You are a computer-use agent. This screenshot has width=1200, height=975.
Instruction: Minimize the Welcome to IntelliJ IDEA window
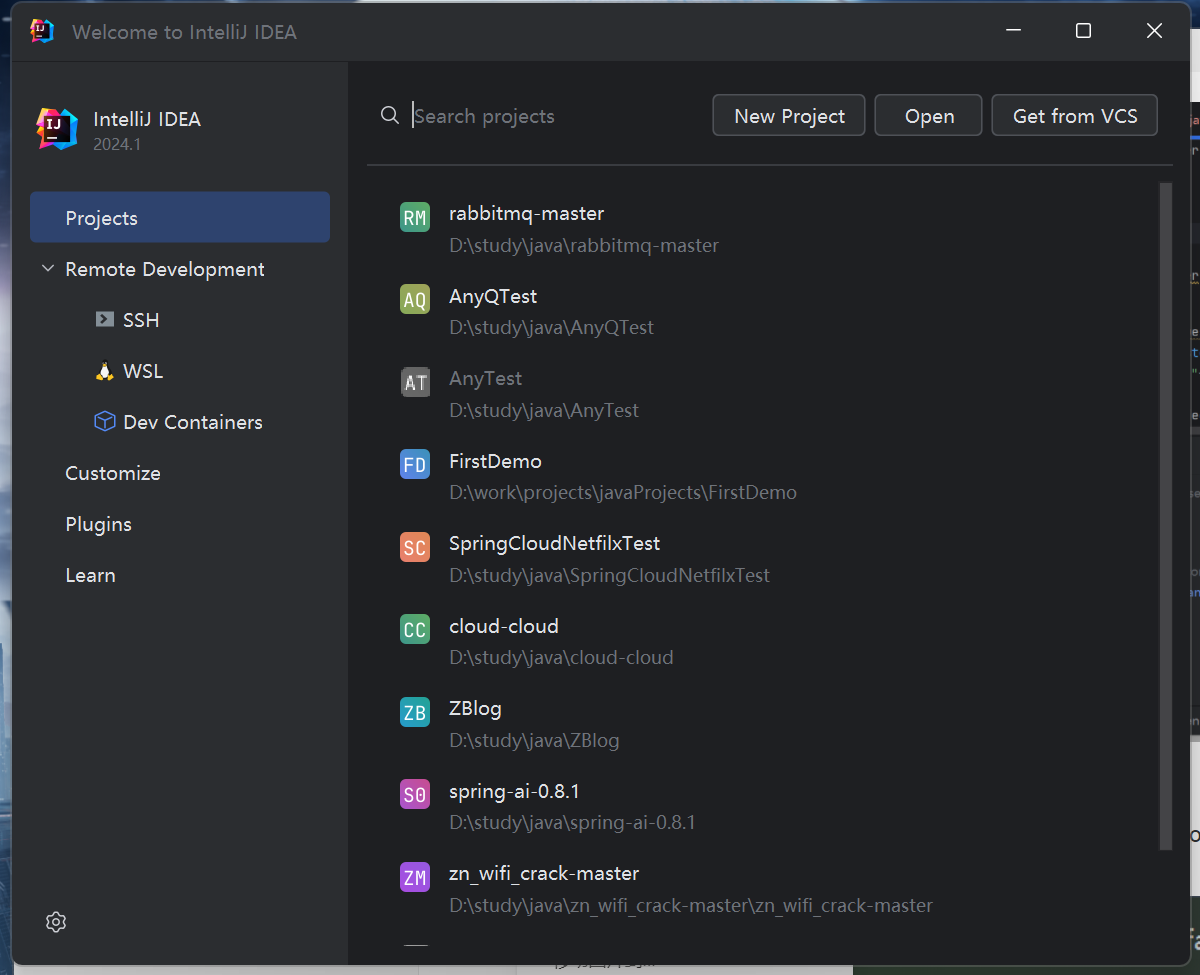(1012, 31)
